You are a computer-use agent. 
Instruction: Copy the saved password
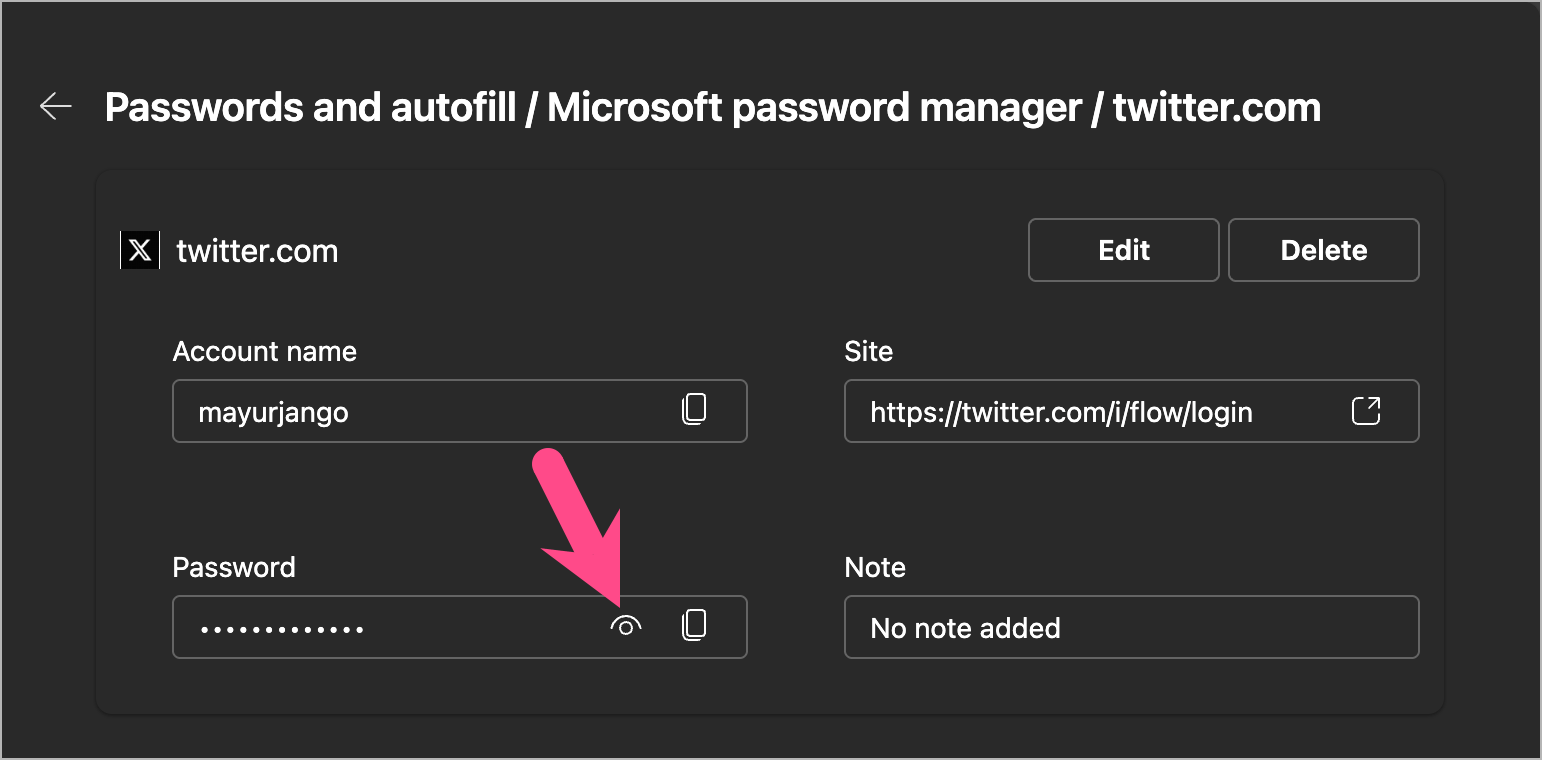(694, 626)
